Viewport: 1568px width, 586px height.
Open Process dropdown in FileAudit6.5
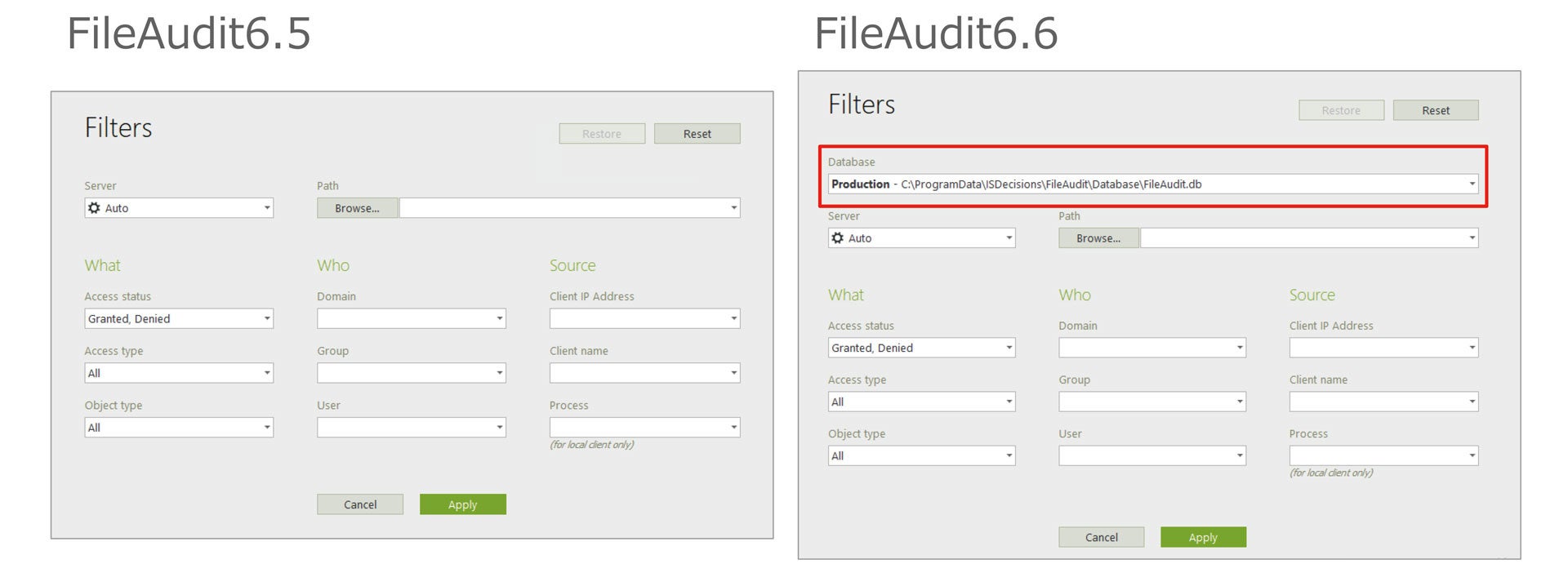(645, 428)
